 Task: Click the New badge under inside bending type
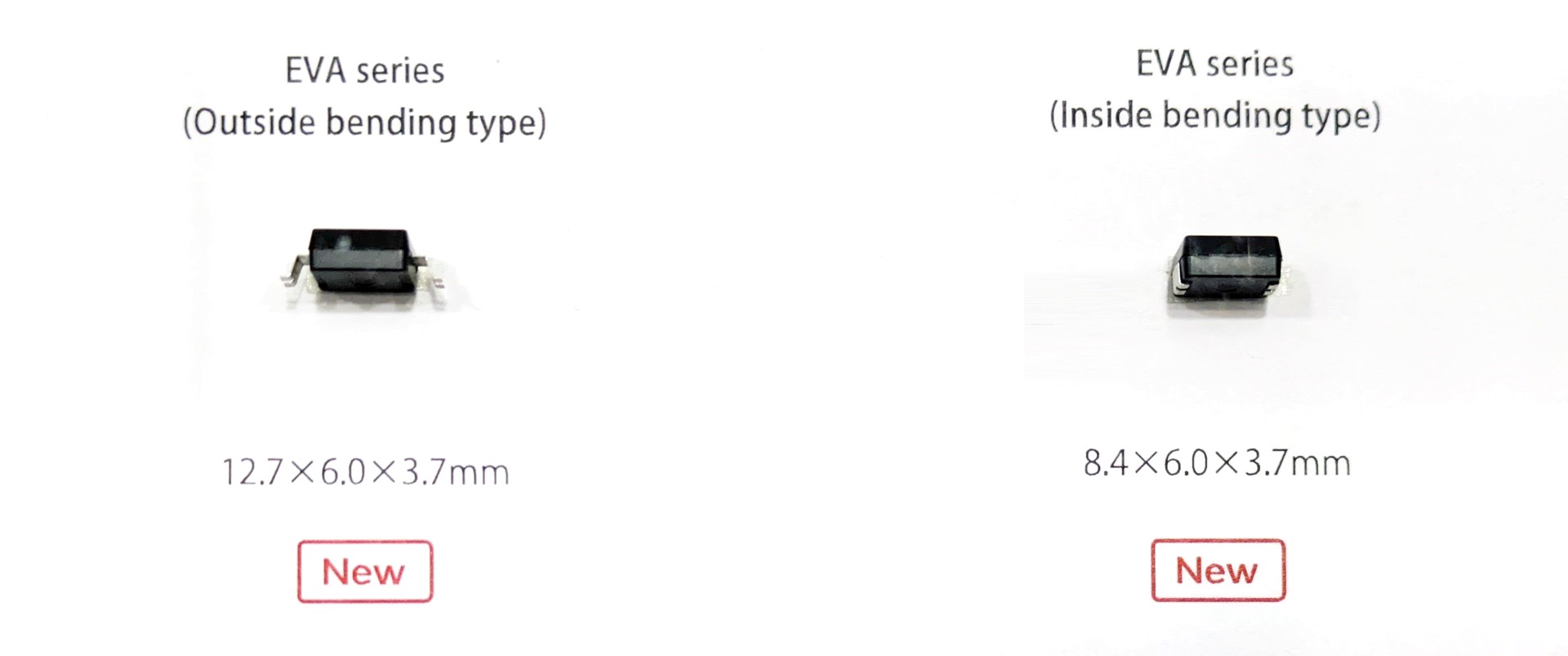point(1218,570)
